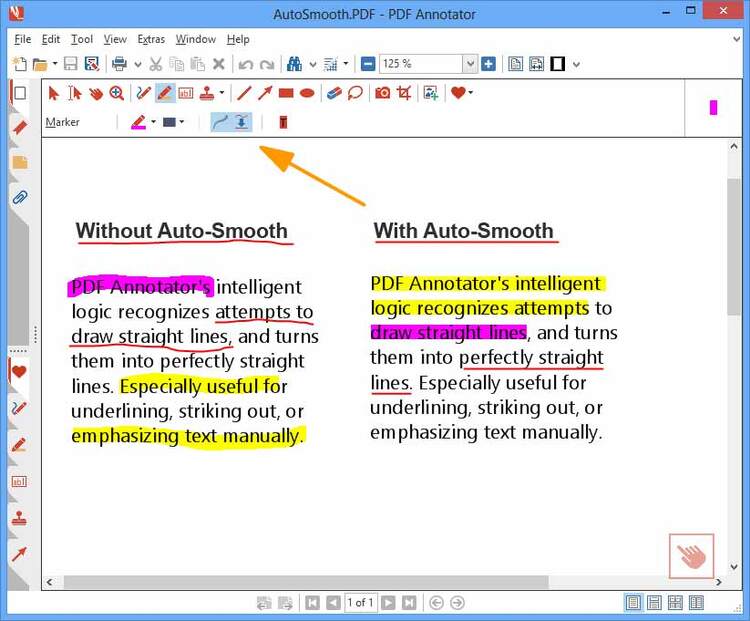Click the Print icon
Image resolution: width=750 pixels, height=621 pixels.
(x=119, y=64)
